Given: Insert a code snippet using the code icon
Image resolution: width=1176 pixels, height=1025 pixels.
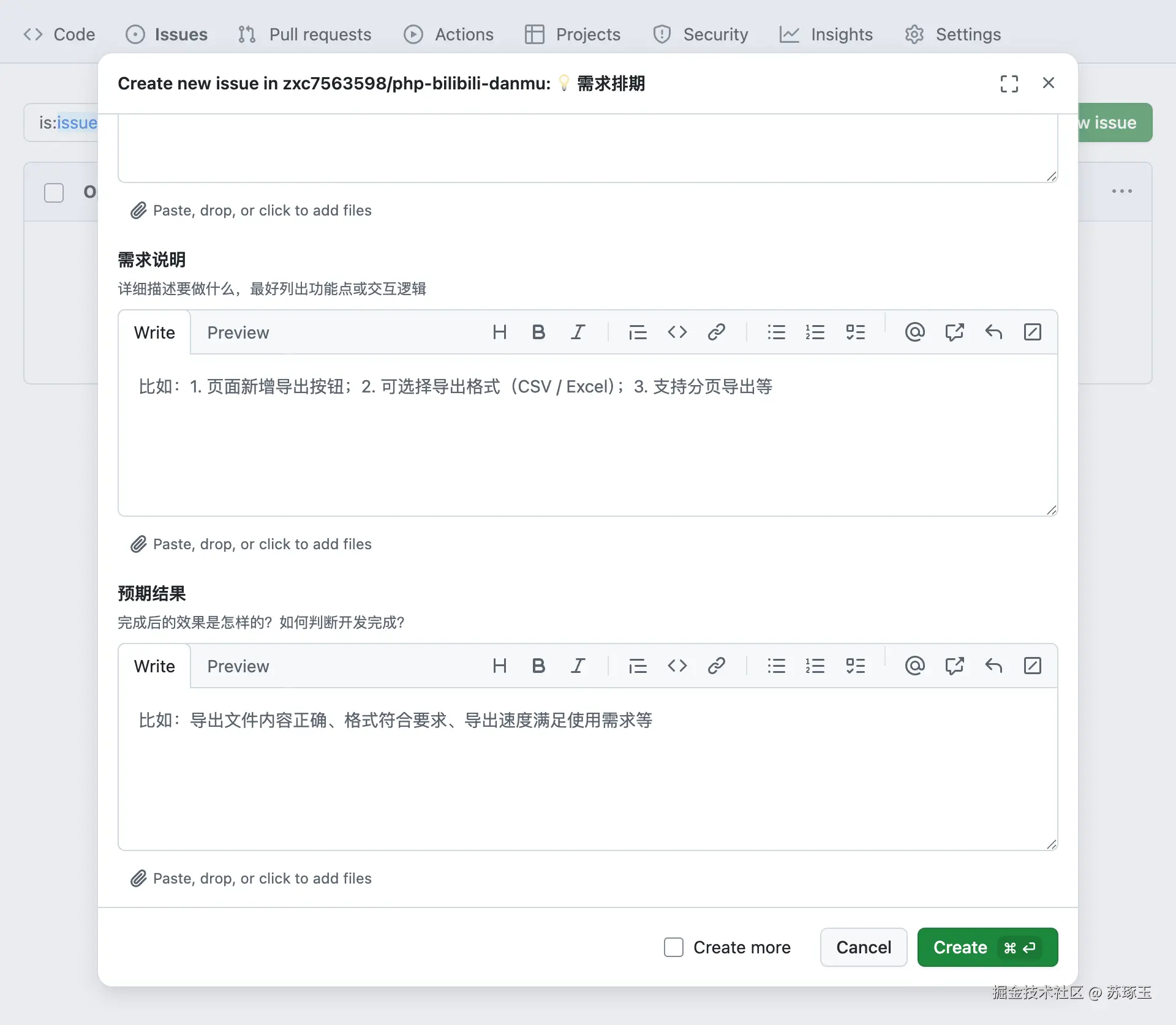Looking at the screenshot, I should pyautogui.click(x=677, y=332).
